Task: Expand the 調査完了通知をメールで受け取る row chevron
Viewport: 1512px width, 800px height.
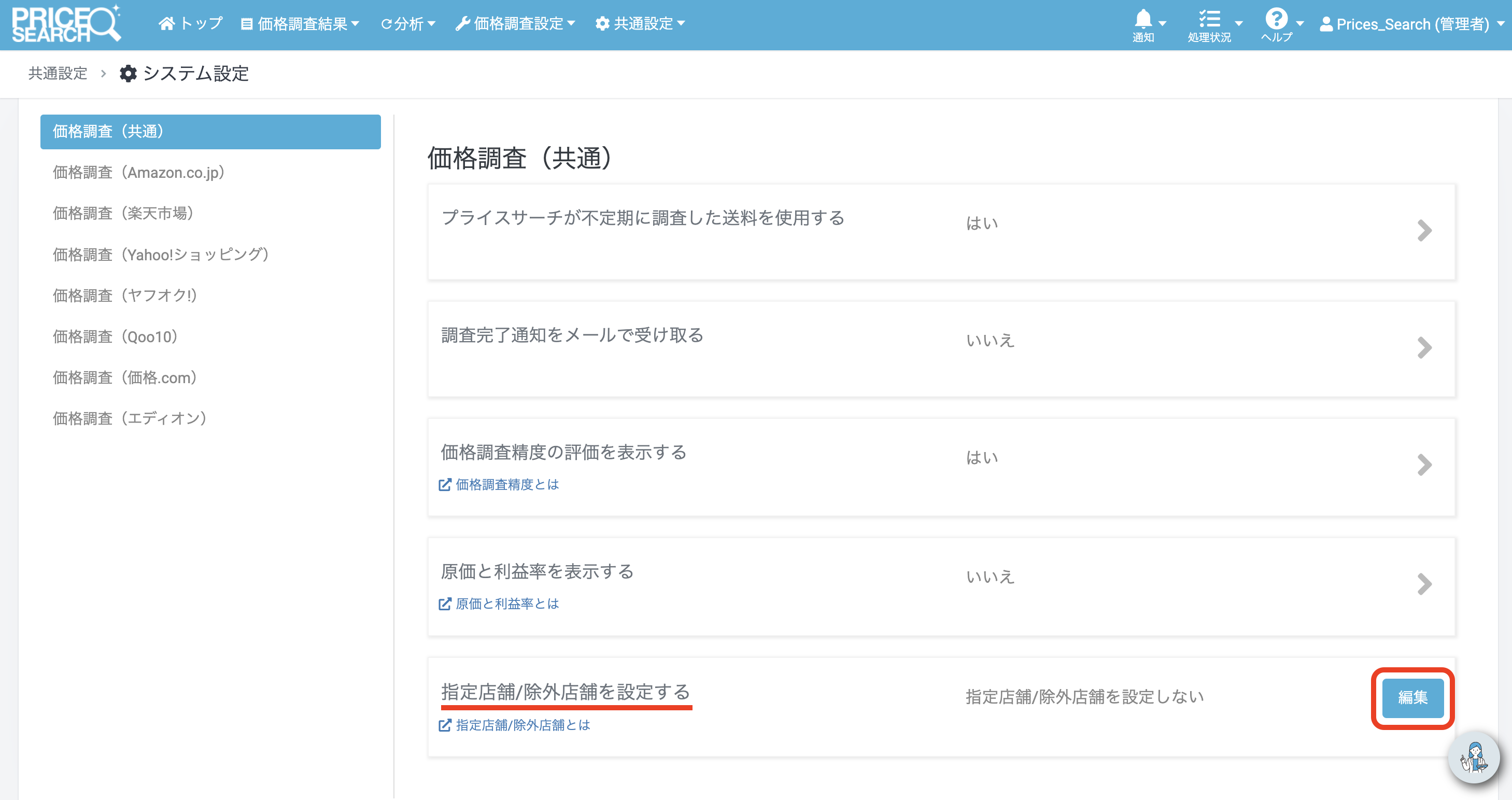Action: (x=1424, y=348)
